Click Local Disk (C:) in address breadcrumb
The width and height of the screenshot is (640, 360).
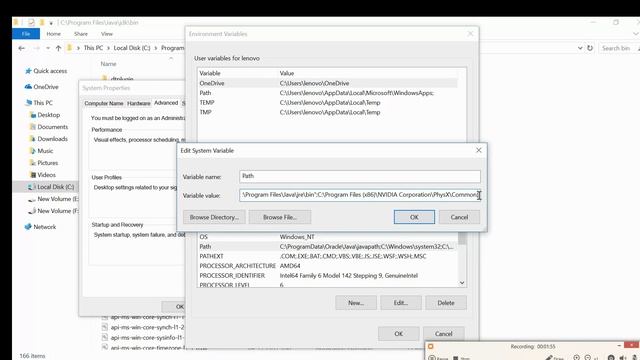[x=132, y=48]
